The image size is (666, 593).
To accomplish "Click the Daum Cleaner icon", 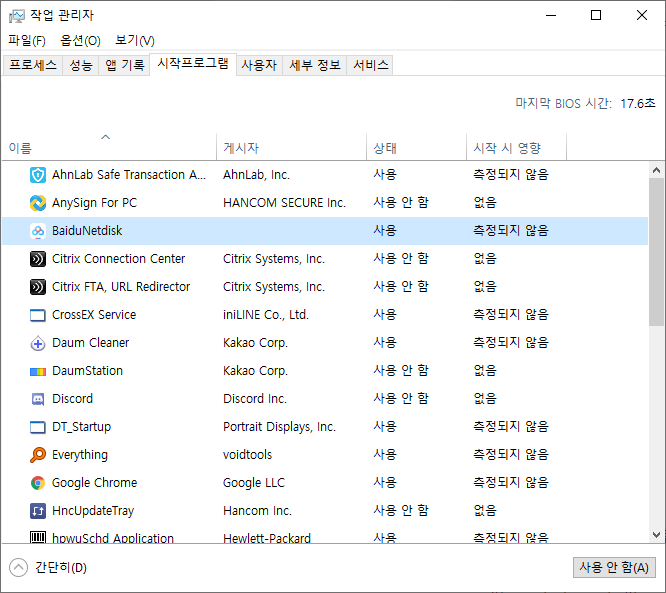I will pyautogui.click(x=38, y=343).
